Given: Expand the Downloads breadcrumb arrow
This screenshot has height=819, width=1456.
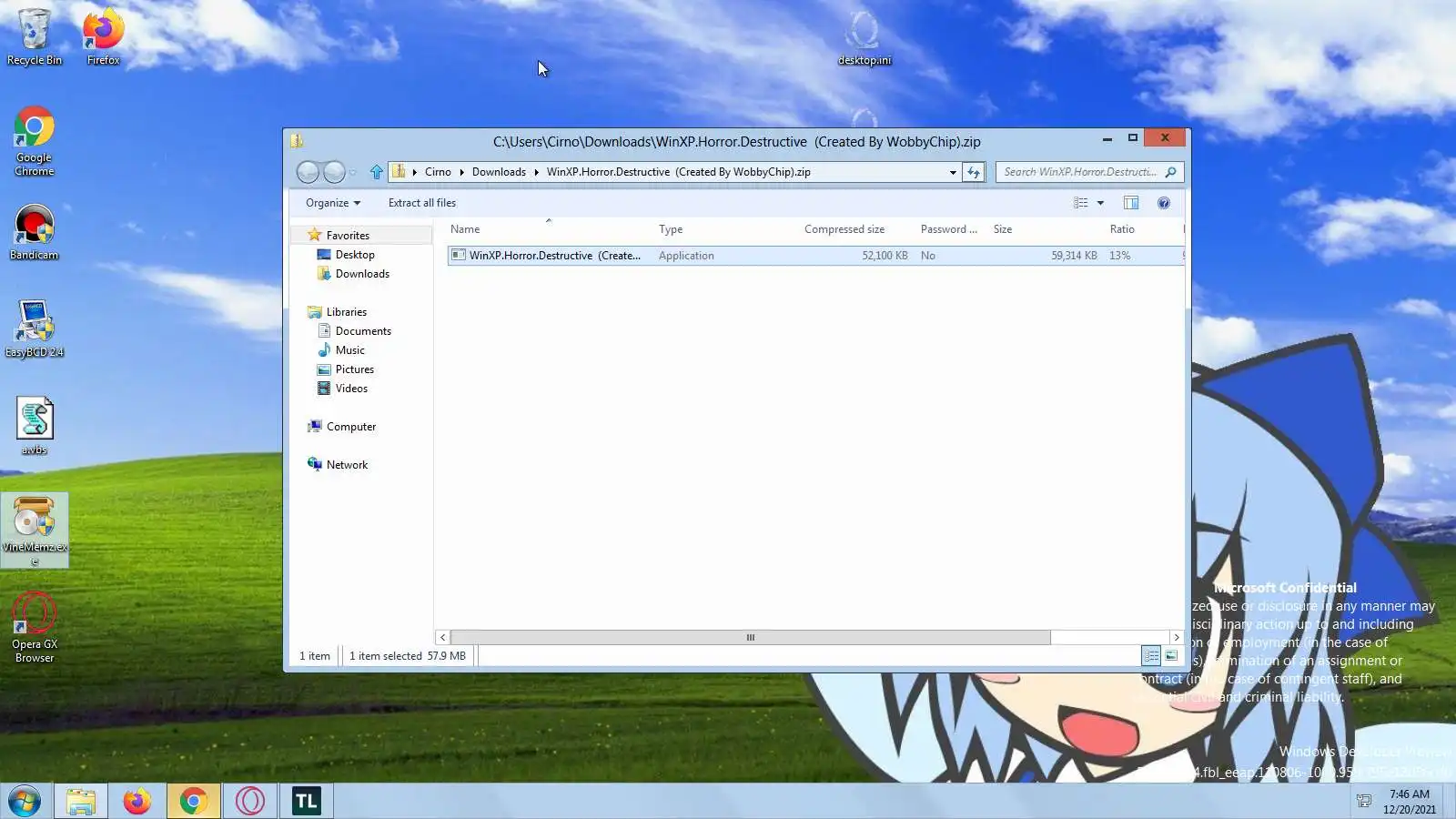Looking at the screenshot, I should (x=536, y=172).
